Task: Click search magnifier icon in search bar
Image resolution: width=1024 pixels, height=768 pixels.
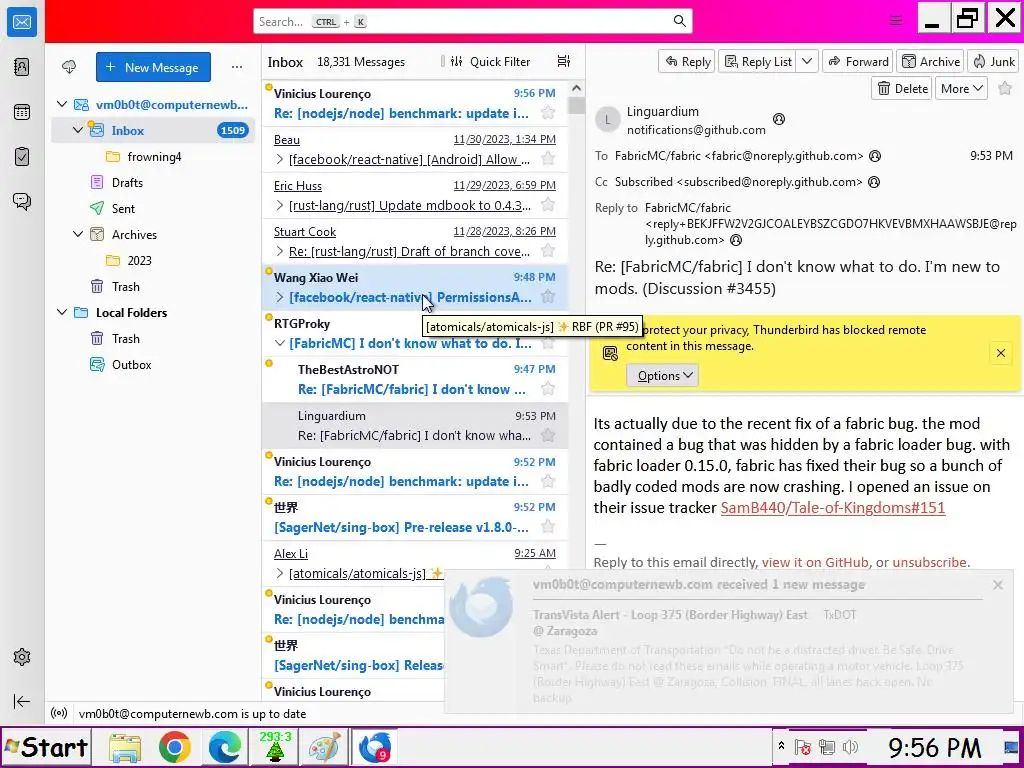Action: click(x=679, y=22)
